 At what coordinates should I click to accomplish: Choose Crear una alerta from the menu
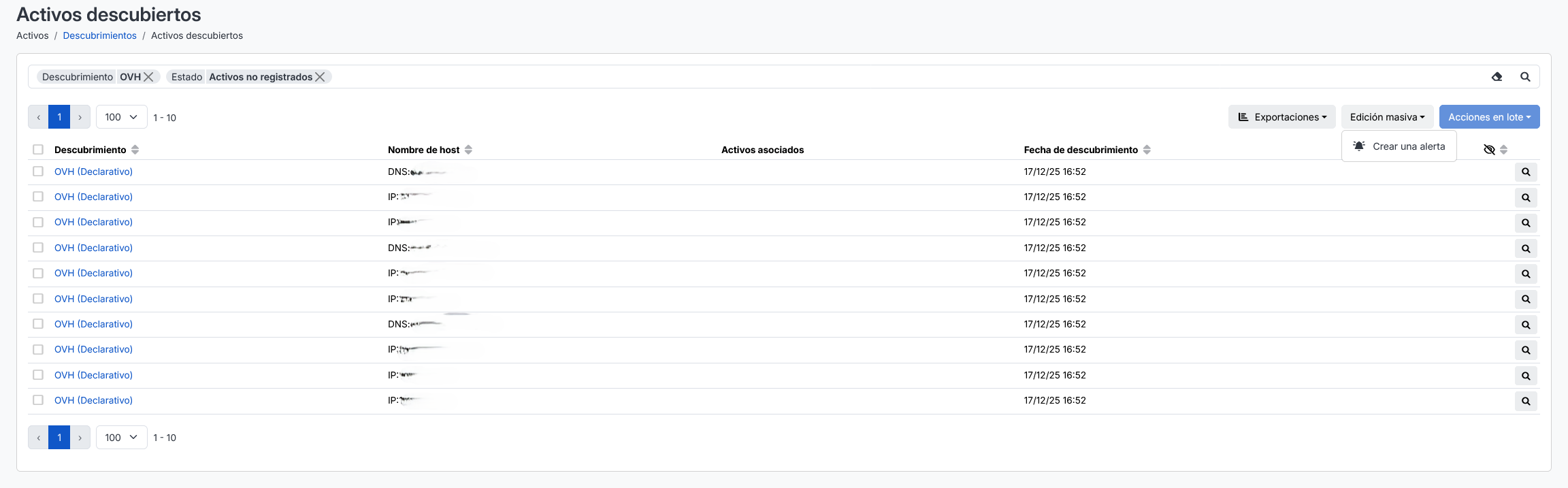(x=1399, y=146)
